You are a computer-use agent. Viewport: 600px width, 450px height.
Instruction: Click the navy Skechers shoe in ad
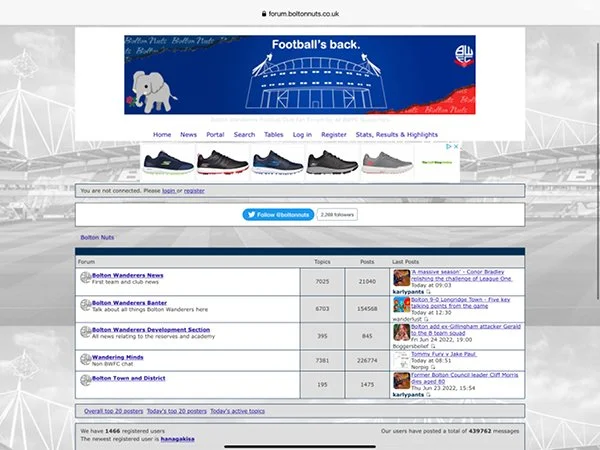point(168,163)
